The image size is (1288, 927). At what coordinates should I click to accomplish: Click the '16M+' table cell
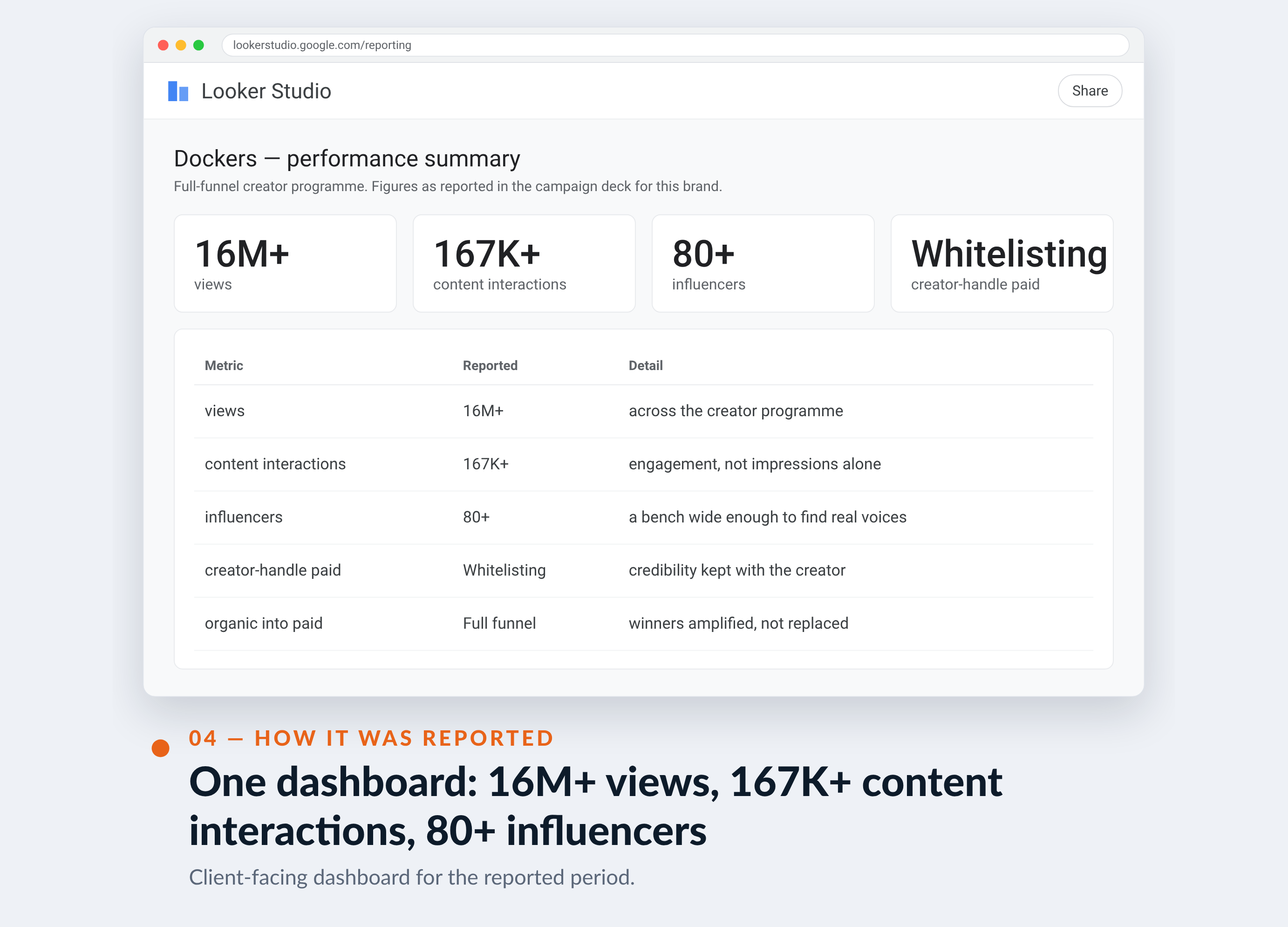(x=483, y=411)
